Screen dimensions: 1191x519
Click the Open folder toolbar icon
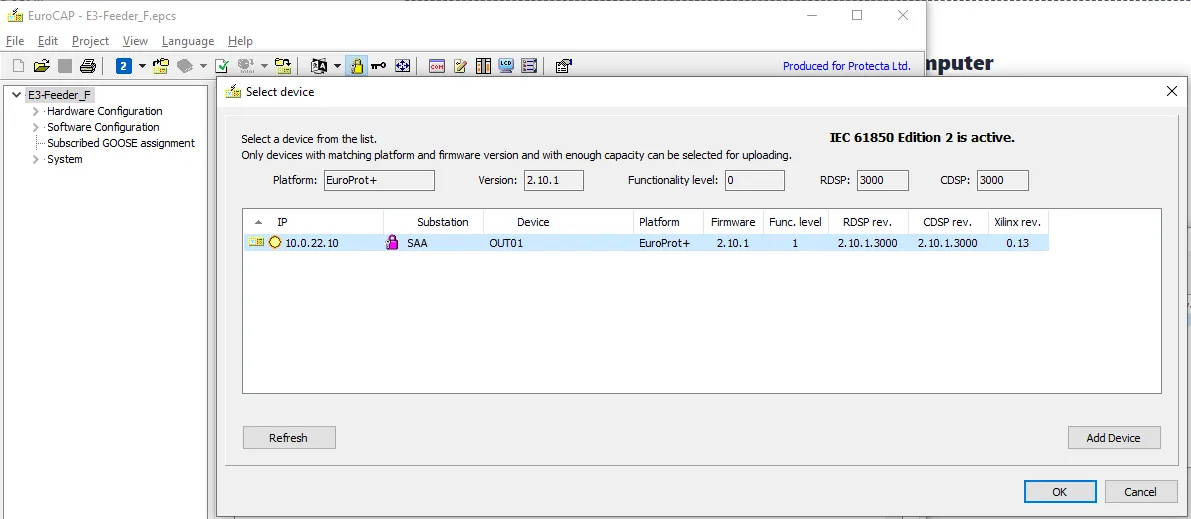tap(42, 66)
